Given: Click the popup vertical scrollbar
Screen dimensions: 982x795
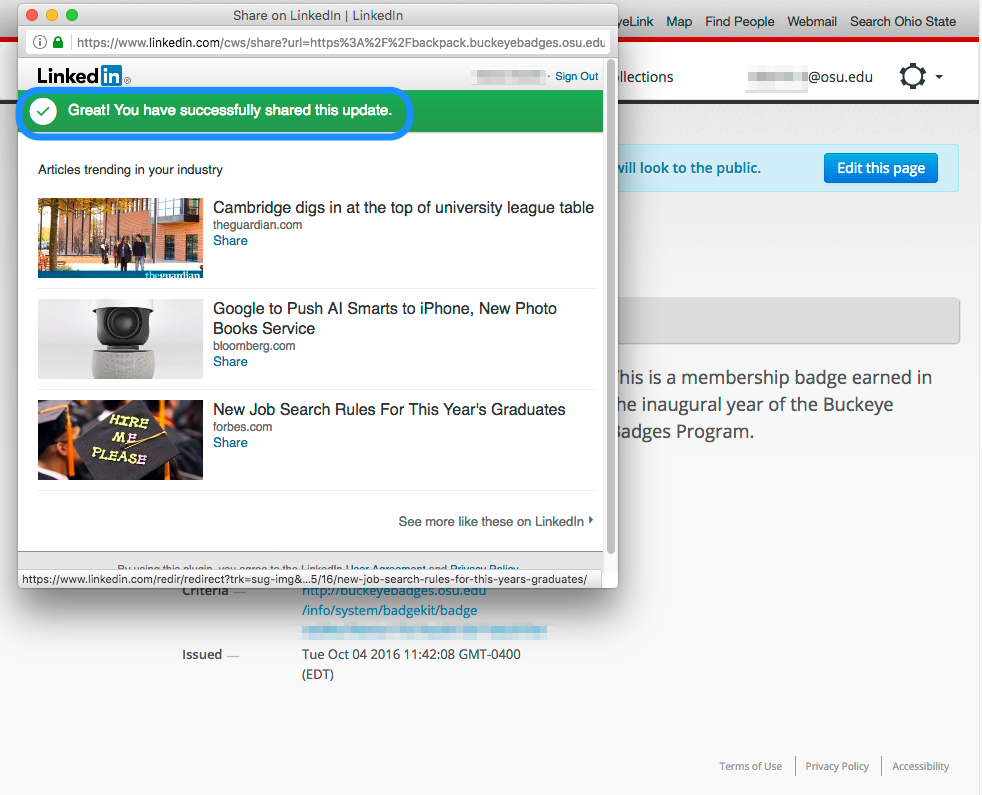Looking at the screenshot, I should point(611,306).
